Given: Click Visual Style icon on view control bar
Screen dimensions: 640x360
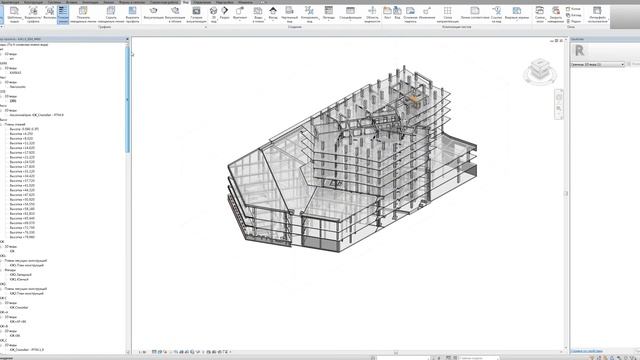Looking at the screenshot, I should pyautogui.click(x=160, y=352).
